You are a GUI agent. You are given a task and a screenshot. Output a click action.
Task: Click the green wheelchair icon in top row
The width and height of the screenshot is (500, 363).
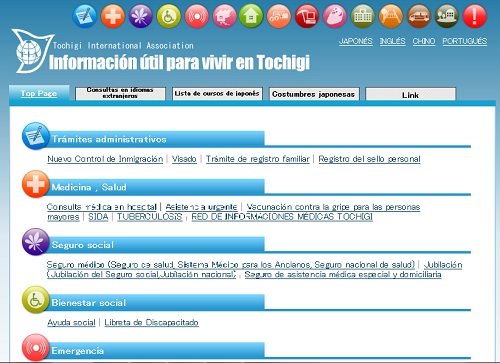pos(169,16)
